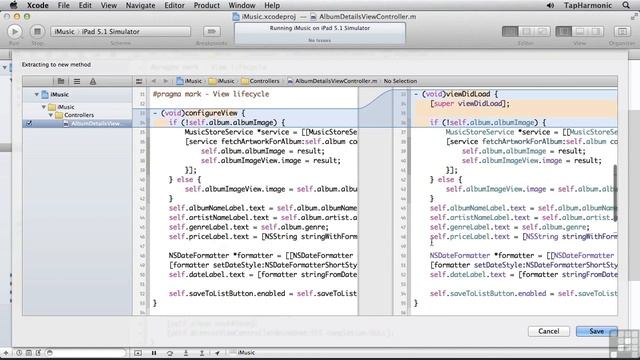Click the step over debug icon

click(170, 353)
